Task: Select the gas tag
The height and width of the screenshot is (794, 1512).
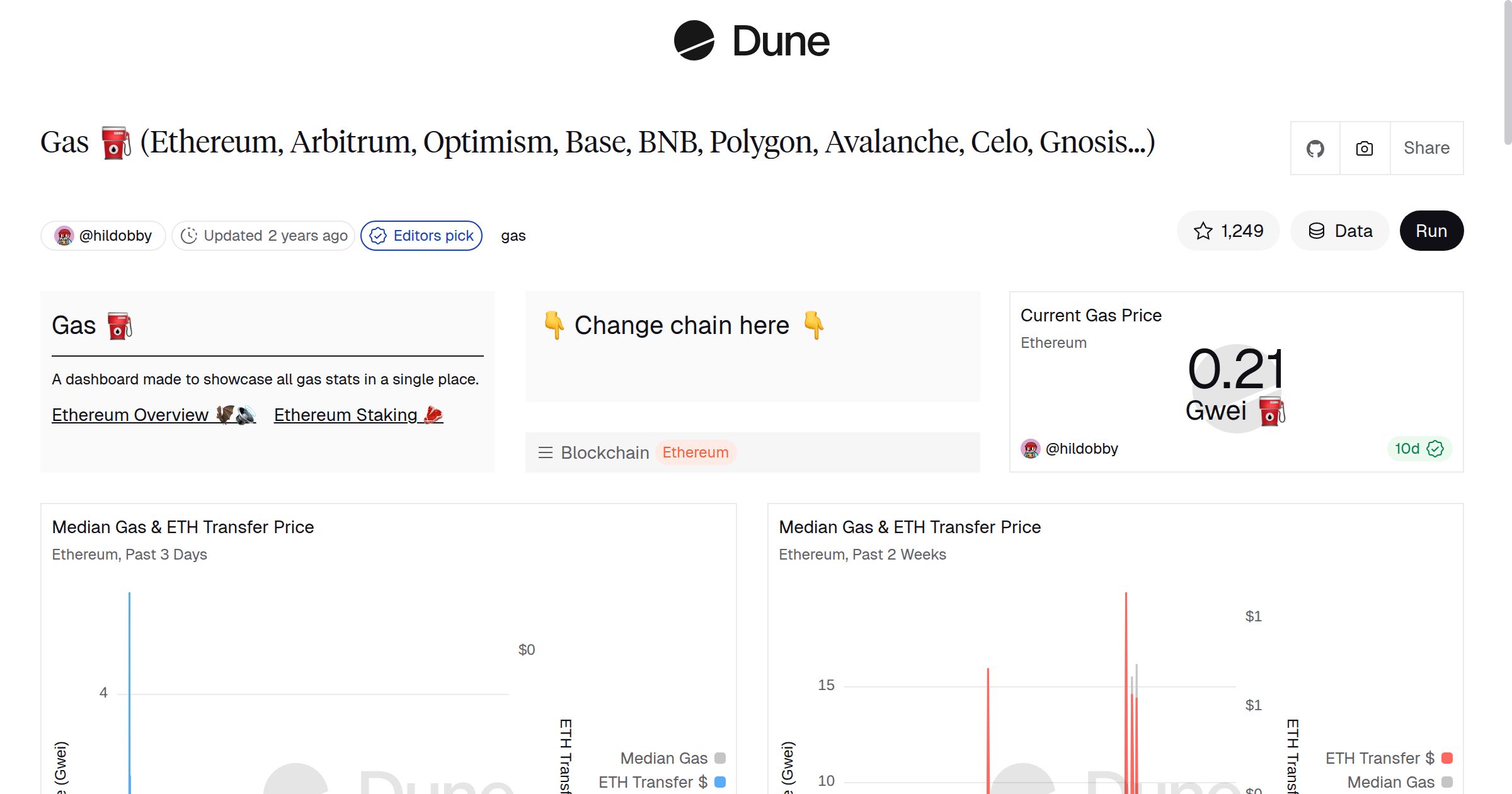Action: click(x=512, y=235)
